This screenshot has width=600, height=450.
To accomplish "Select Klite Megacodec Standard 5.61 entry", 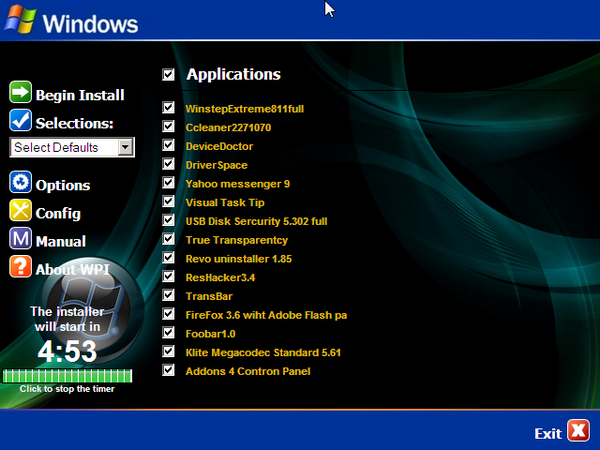I will [x=263, y=352].
